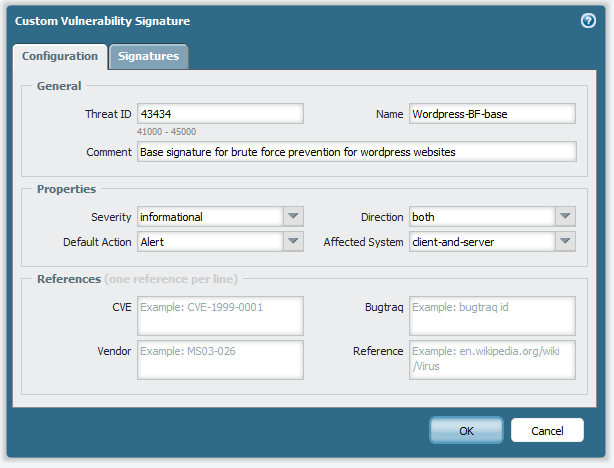Click the help question mark icon

tap(588, 20)
